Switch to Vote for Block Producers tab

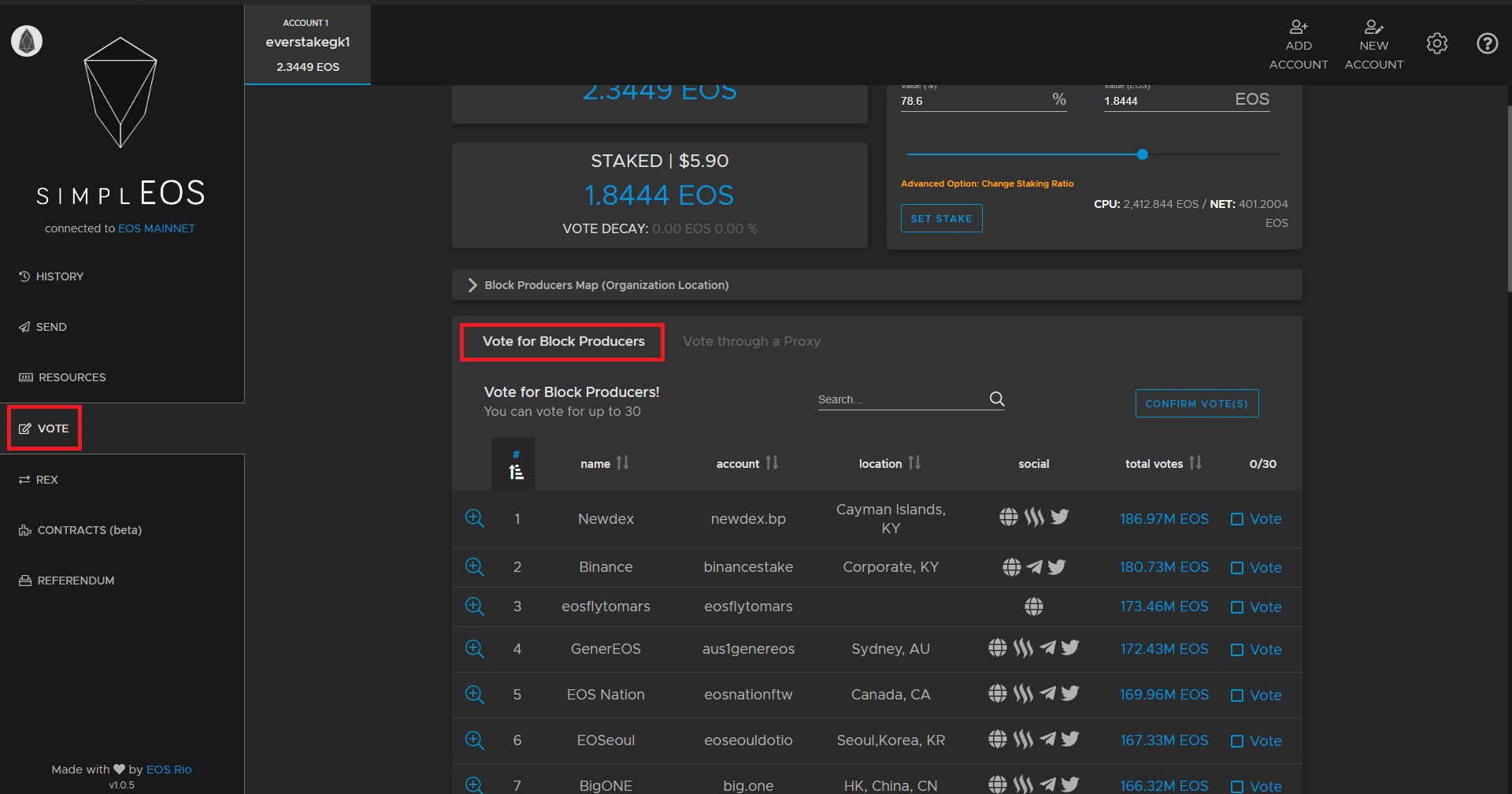[x=563, y=342]
